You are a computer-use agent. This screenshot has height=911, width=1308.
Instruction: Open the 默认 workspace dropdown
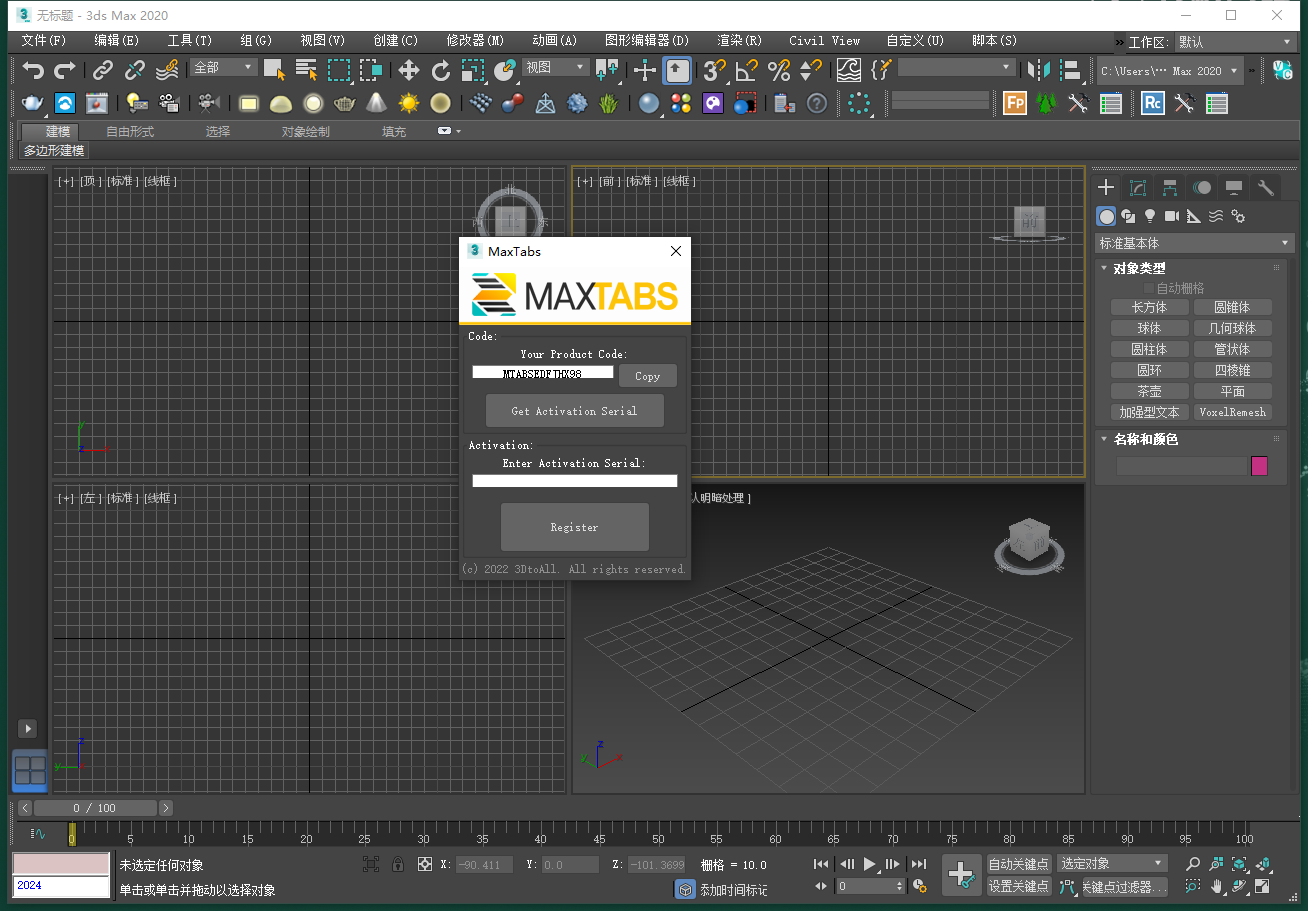[1235, 42]
